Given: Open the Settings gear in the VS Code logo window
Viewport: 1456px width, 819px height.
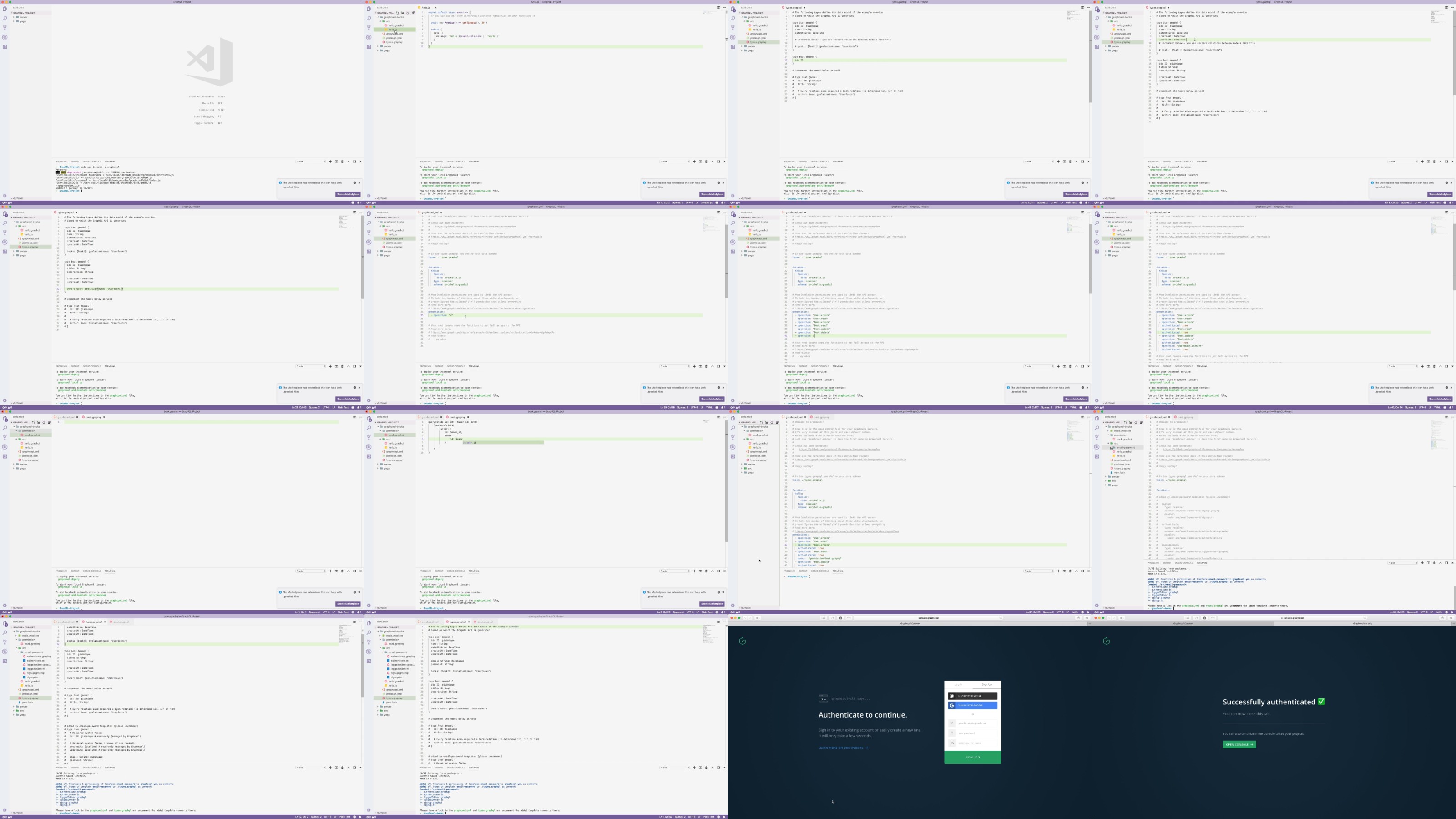Looking at the screenshot, I should click(x=5, y=196).
